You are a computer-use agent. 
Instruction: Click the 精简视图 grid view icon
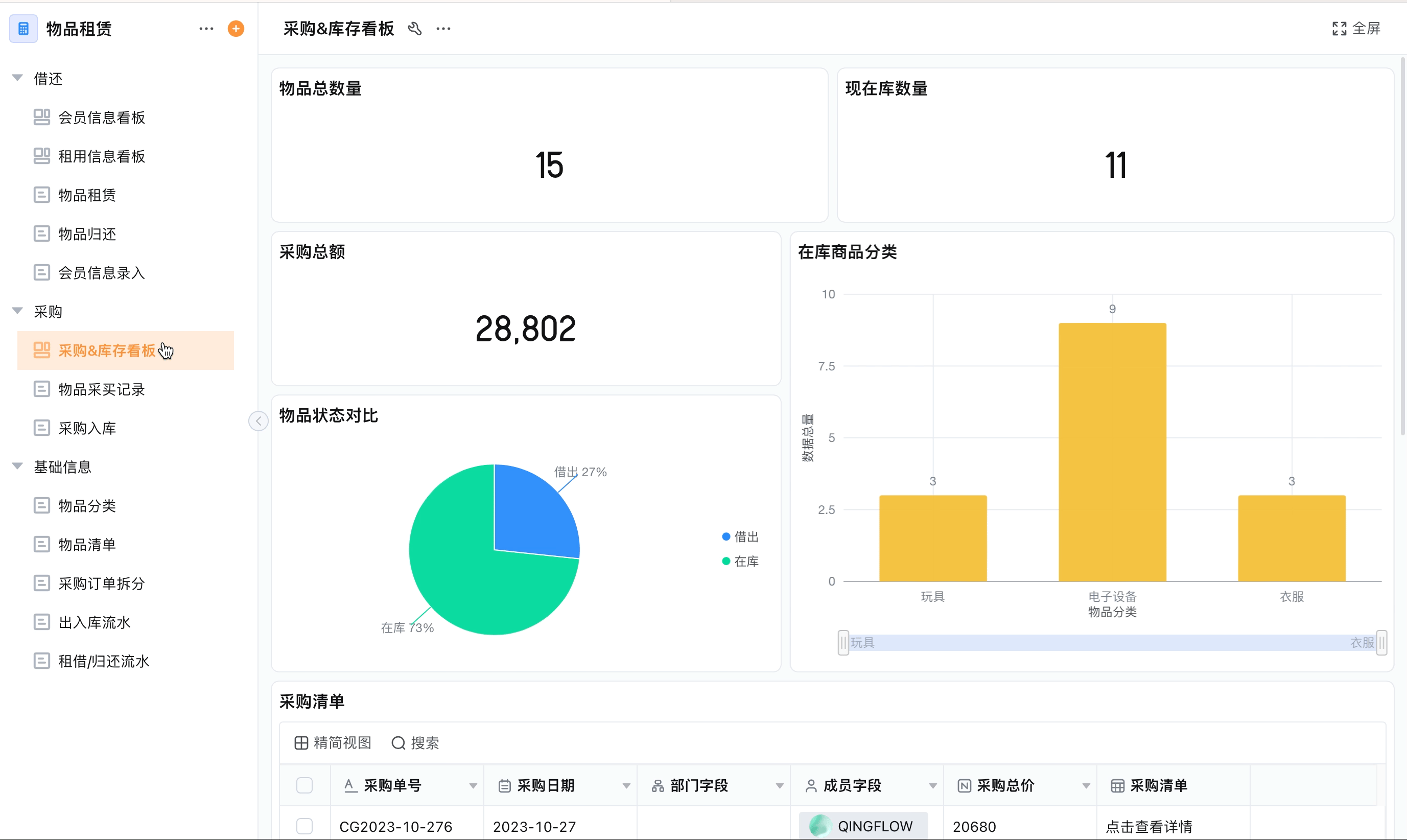tap(301, 742)
